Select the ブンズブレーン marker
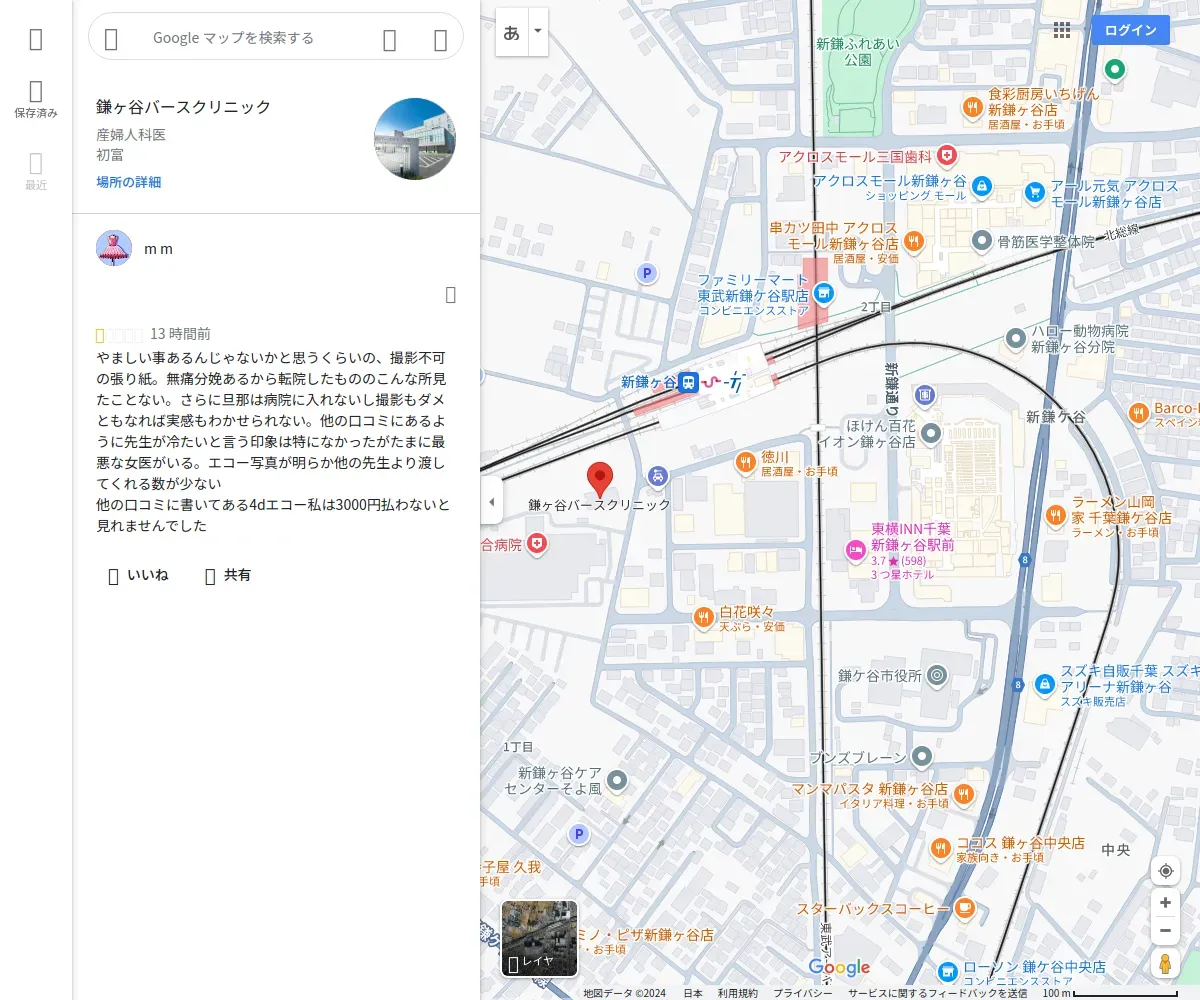Image resolution: width=1200 pixels, height=1000 pixels. coord(922,756)
